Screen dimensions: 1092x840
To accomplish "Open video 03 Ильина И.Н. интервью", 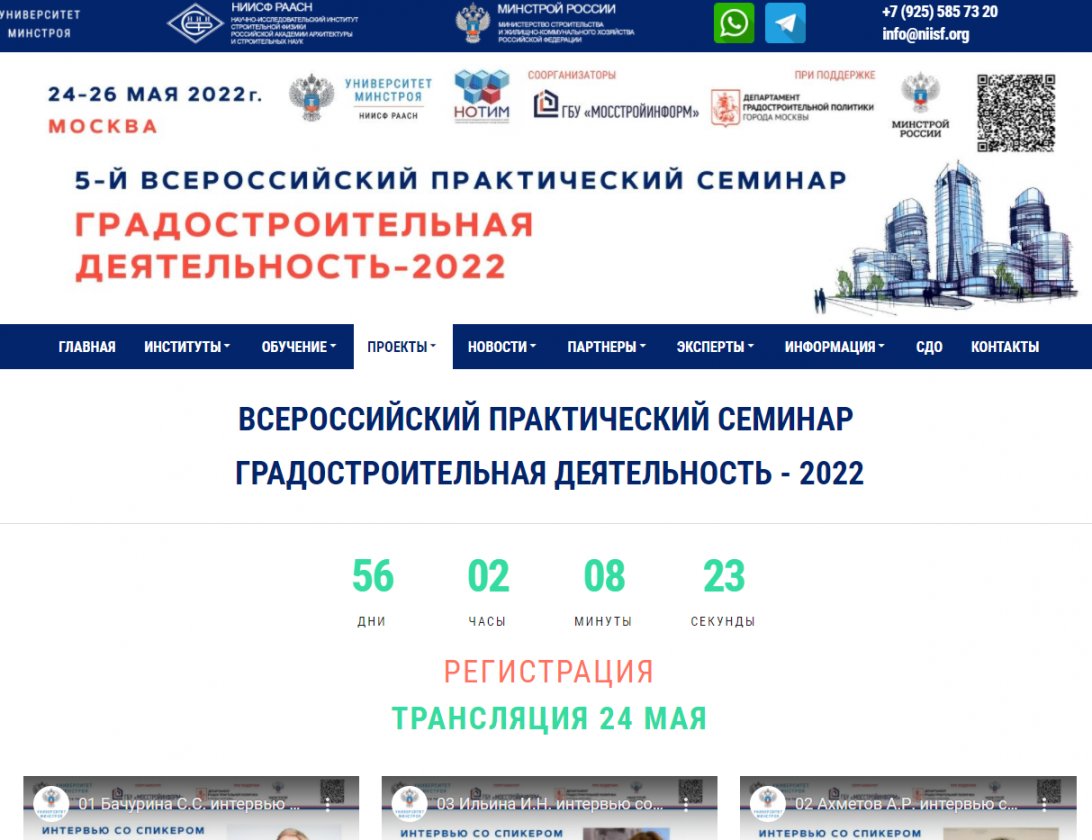I will (549, 804).
